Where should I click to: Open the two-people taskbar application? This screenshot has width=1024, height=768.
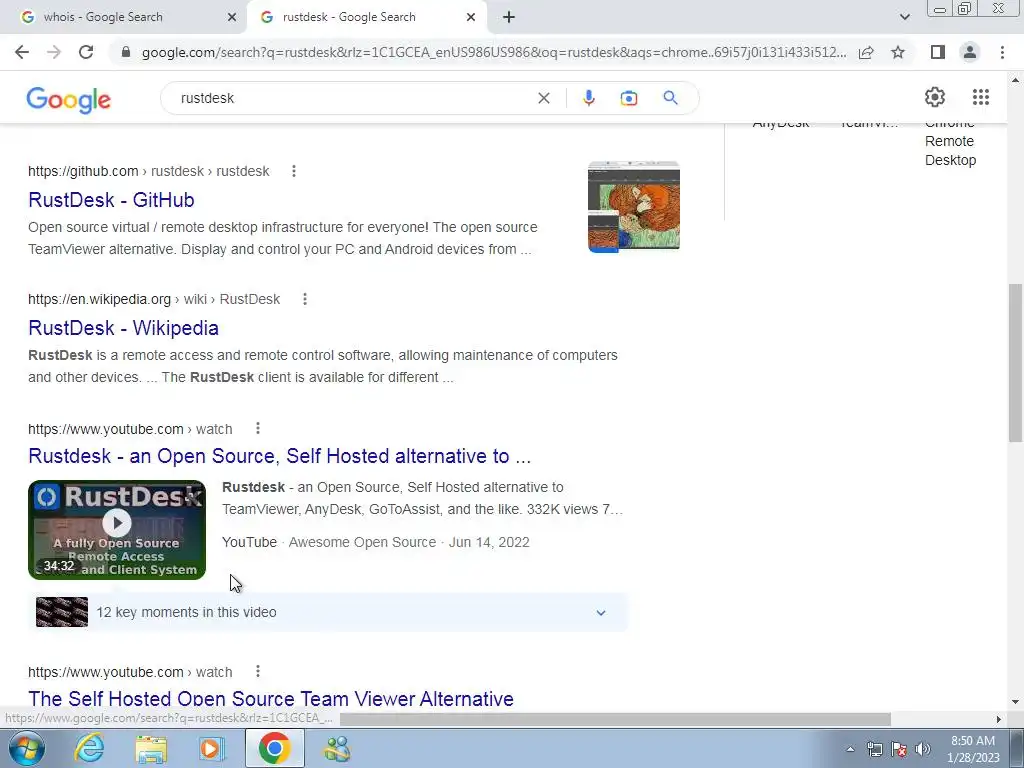[337, 748]
